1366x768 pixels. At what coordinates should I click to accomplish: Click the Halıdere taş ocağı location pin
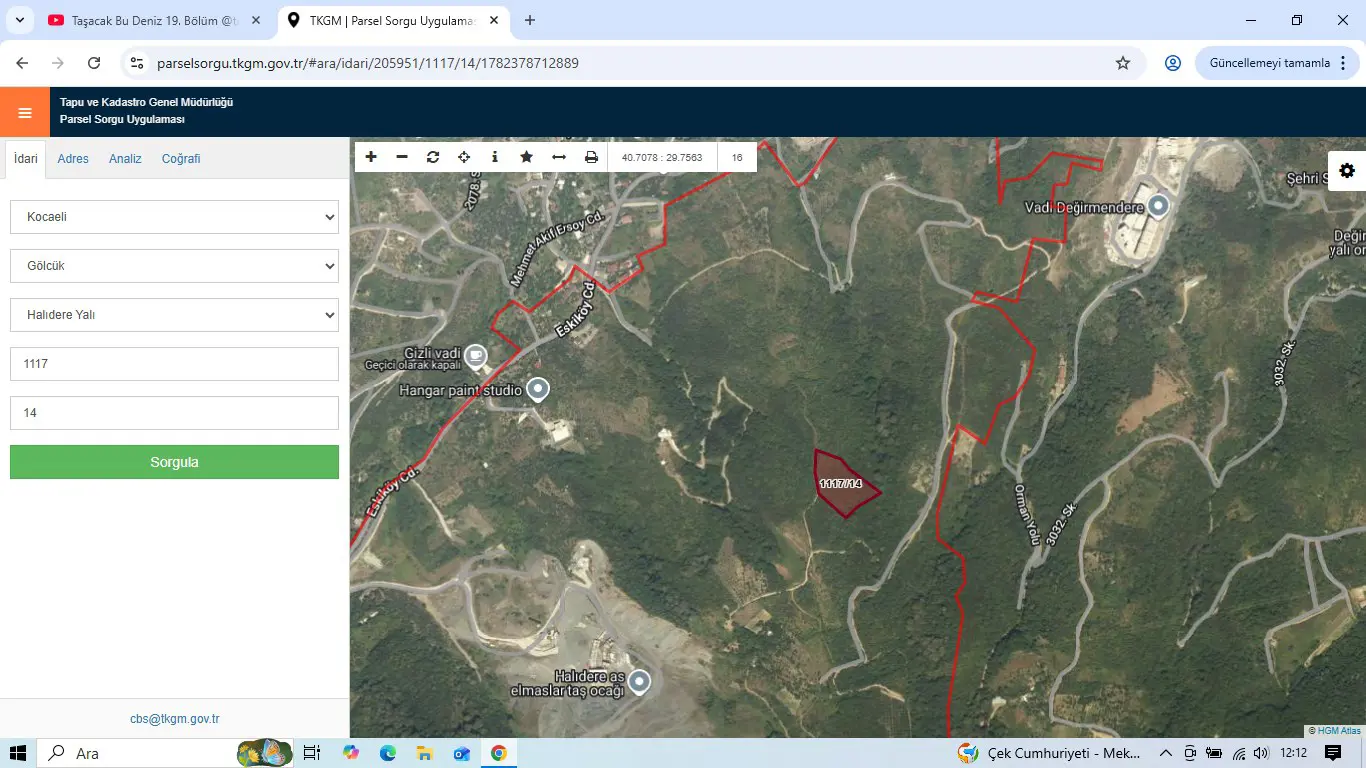(638, 682)
